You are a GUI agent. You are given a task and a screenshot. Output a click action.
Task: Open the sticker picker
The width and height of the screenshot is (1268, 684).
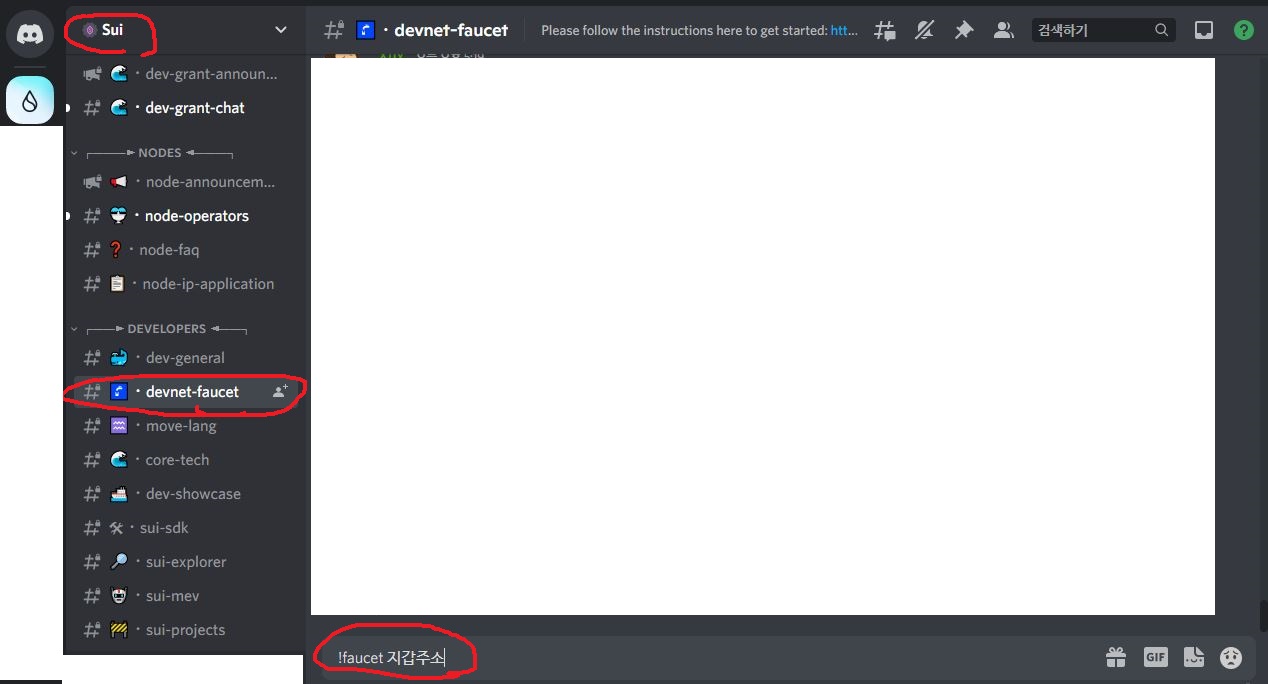click(x=1193, y=657)
